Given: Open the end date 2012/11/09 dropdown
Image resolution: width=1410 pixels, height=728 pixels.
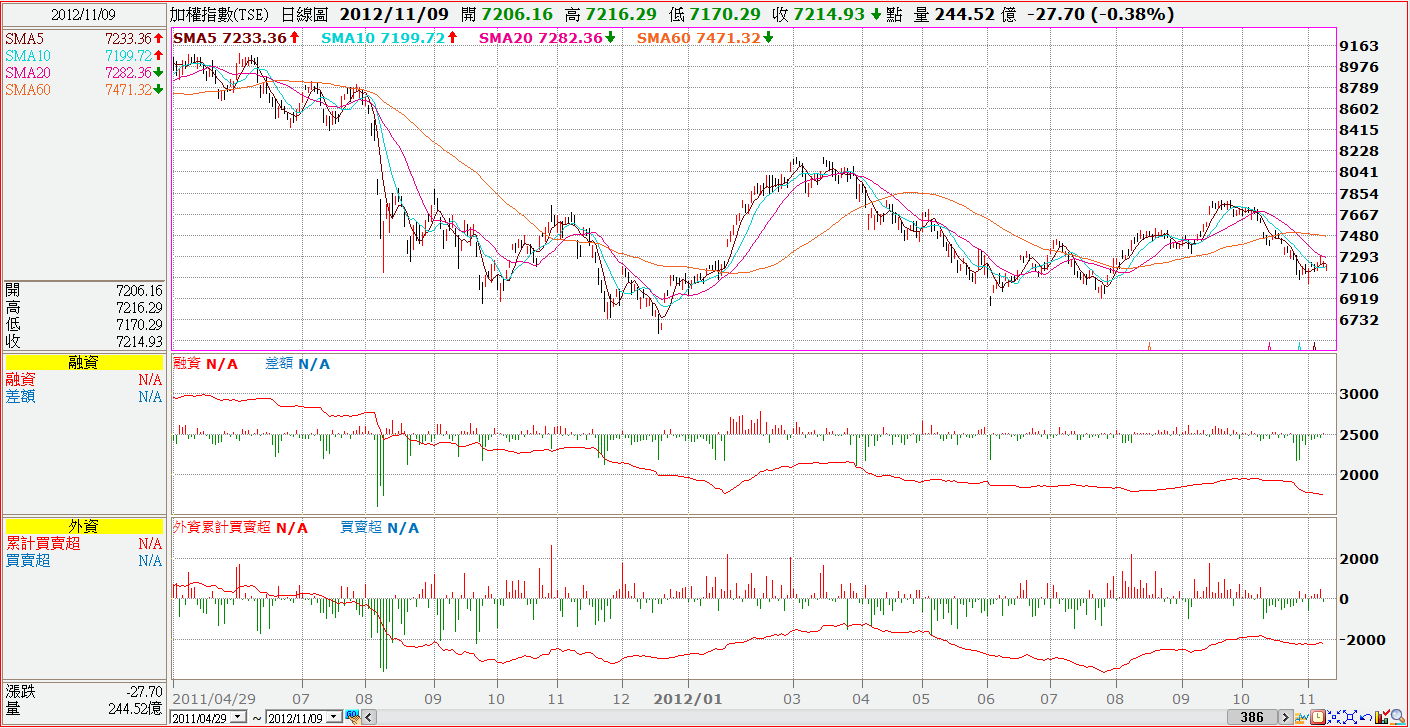Looking at the screenshot, I should click(x=333, y=717).
